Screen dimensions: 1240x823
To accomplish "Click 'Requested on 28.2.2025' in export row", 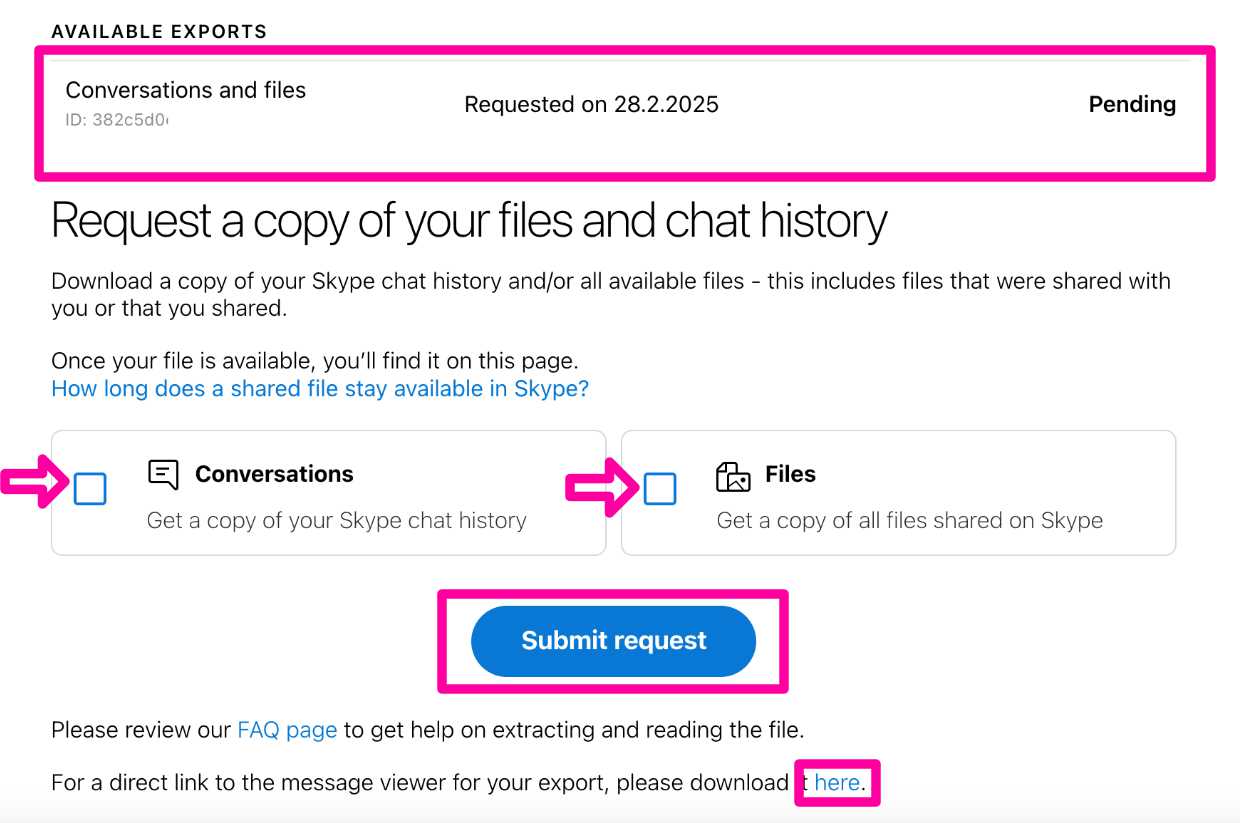I will [592, 104].
